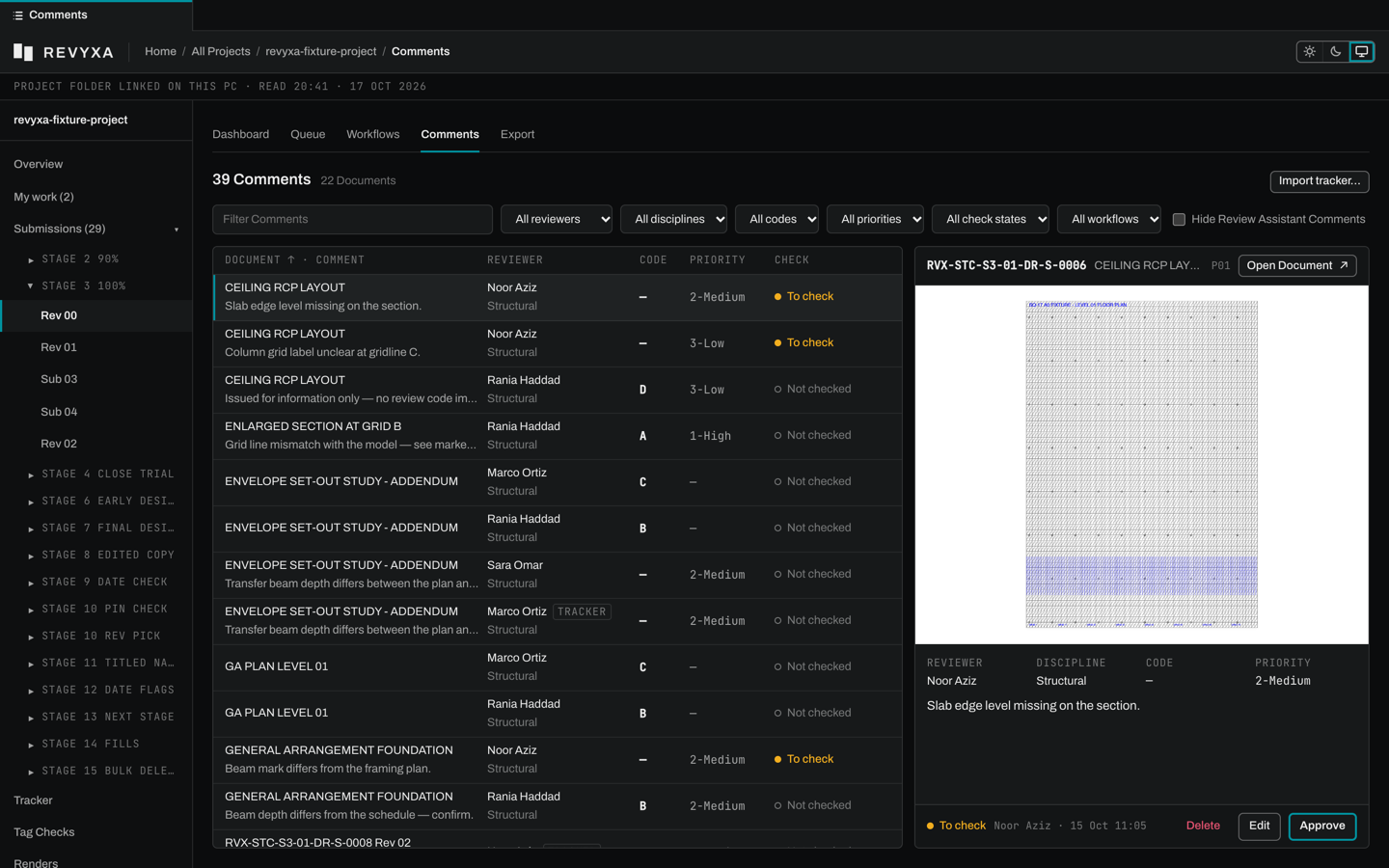The height and width of the screenshot is (868, 1389).
Task: Click Edit on the comment detail
Action: [1260, 827]
